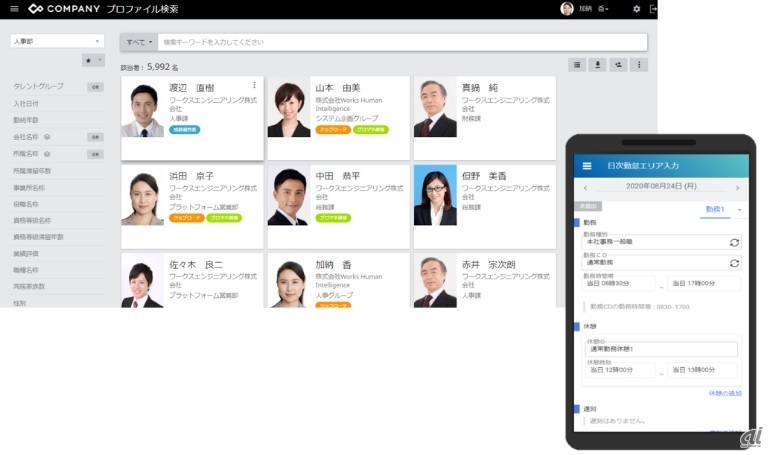Expand the chevron next to star button
This screenshot has width=770, height=455.
[100, 60]
